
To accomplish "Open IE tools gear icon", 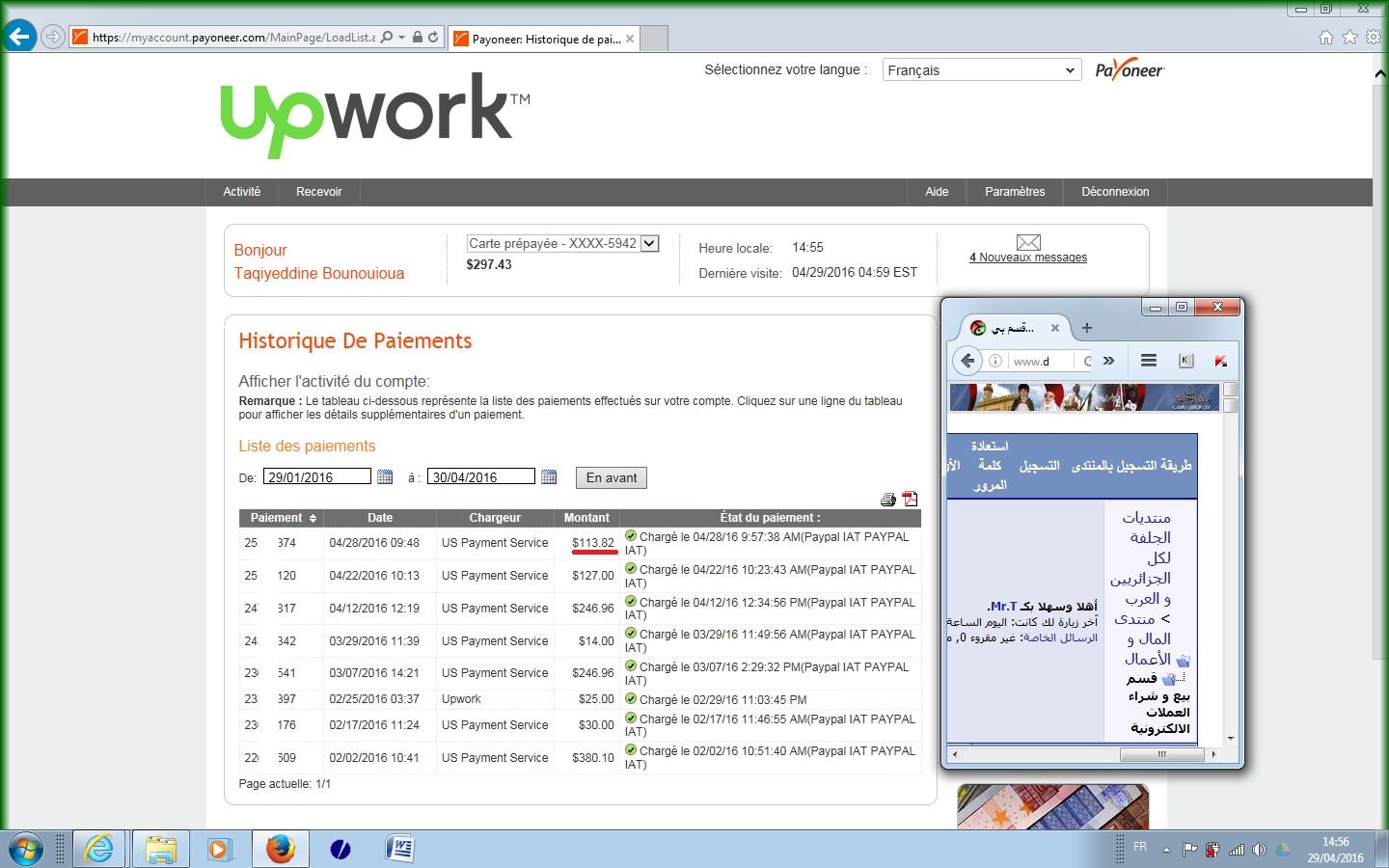I will pyautogui.click(x=1373, y=37).
